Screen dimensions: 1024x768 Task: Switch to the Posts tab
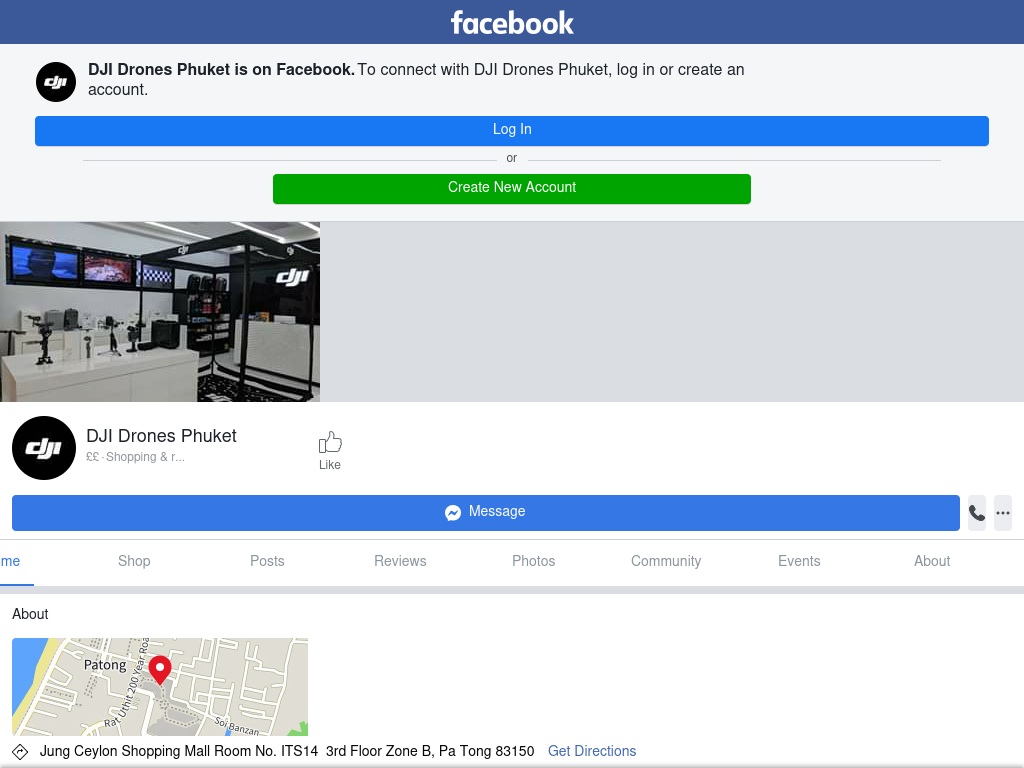click(x=267, y=561)
